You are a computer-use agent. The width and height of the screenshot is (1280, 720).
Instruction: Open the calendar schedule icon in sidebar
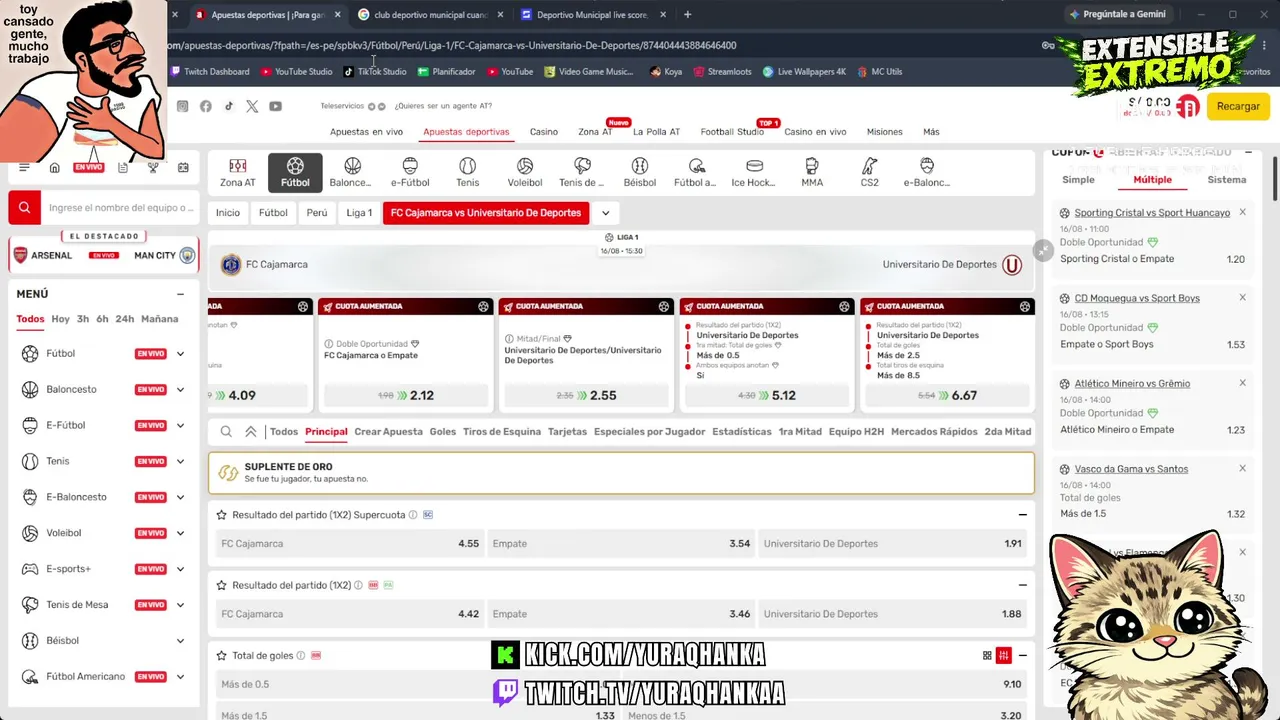[183, 167]
